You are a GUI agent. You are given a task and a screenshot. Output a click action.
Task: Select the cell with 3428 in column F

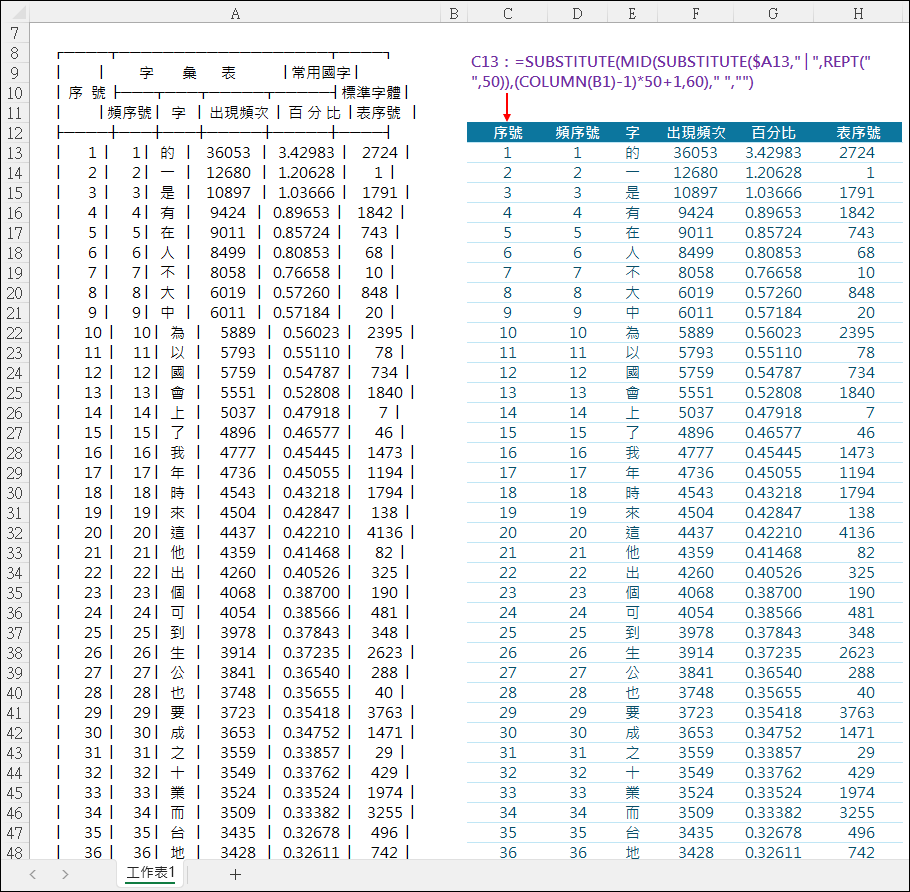[695, 853]
